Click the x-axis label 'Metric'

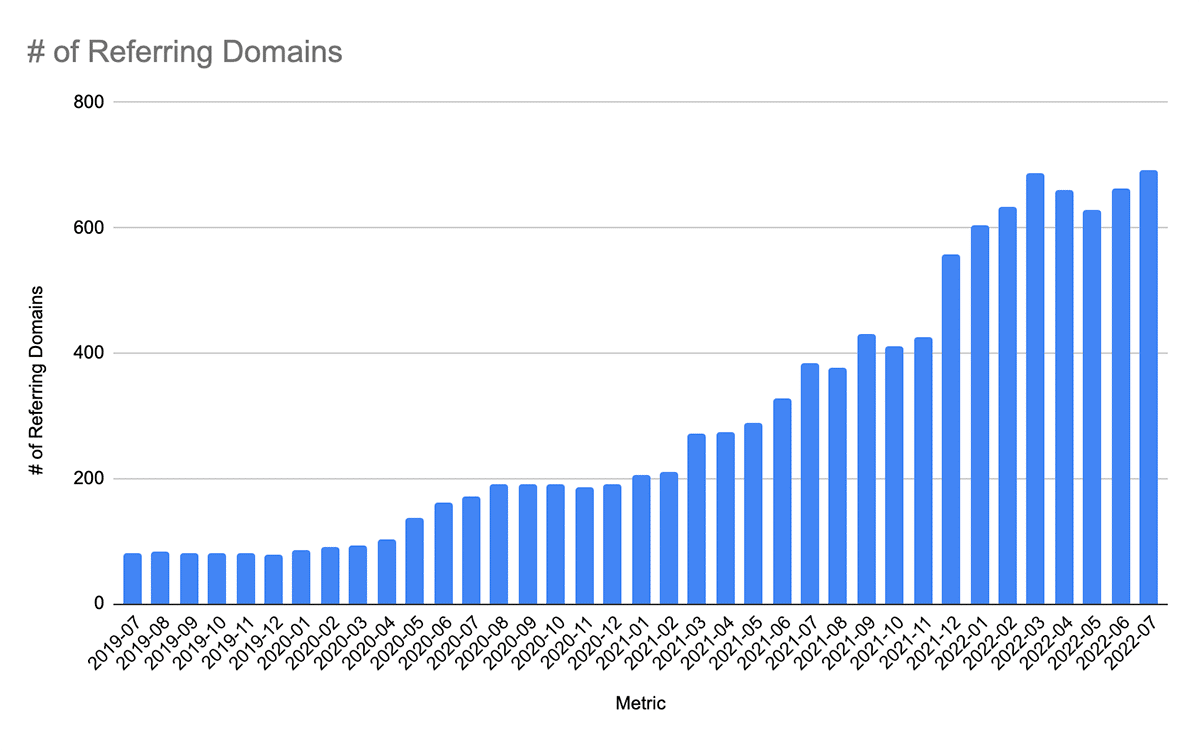641,703
